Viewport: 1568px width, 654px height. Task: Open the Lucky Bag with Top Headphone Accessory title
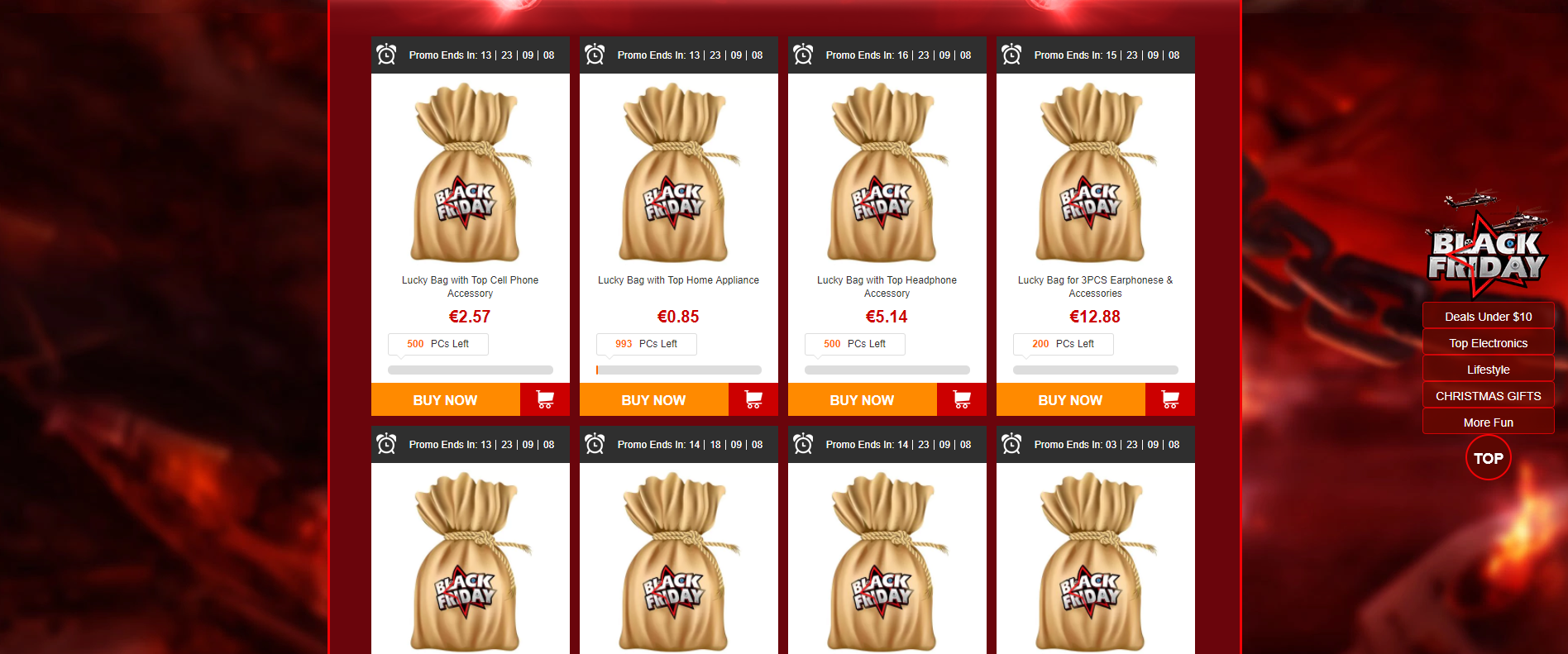click(x=887, y=287)
